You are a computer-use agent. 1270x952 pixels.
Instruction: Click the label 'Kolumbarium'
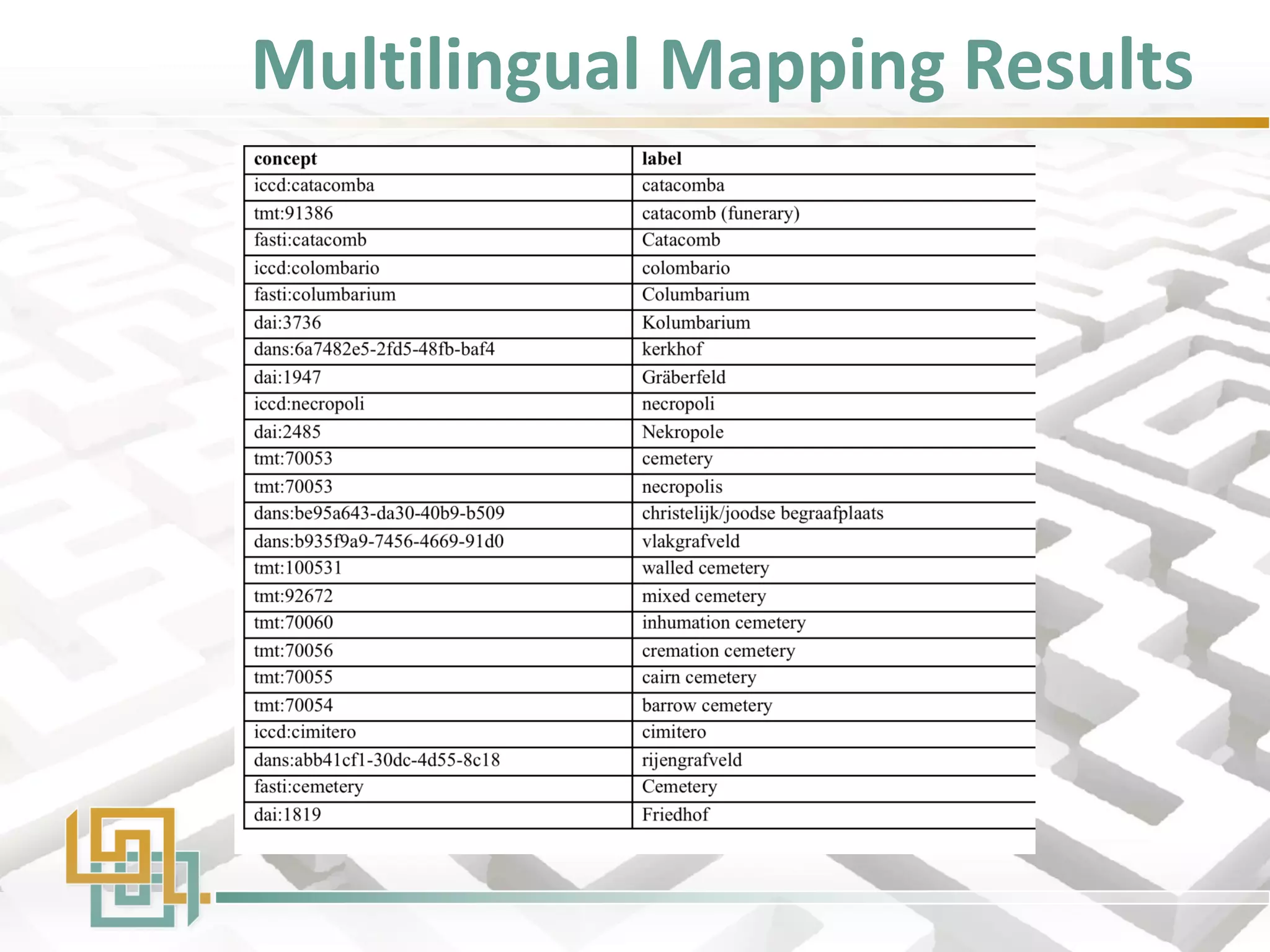[x=696, y=322]
